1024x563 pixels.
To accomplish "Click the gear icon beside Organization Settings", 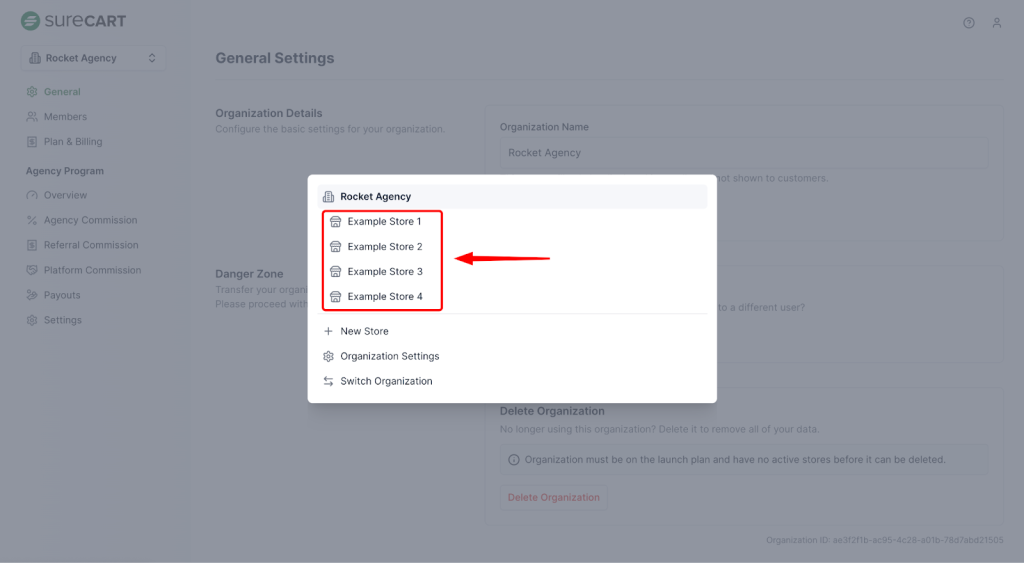I will tap(328, 356).
